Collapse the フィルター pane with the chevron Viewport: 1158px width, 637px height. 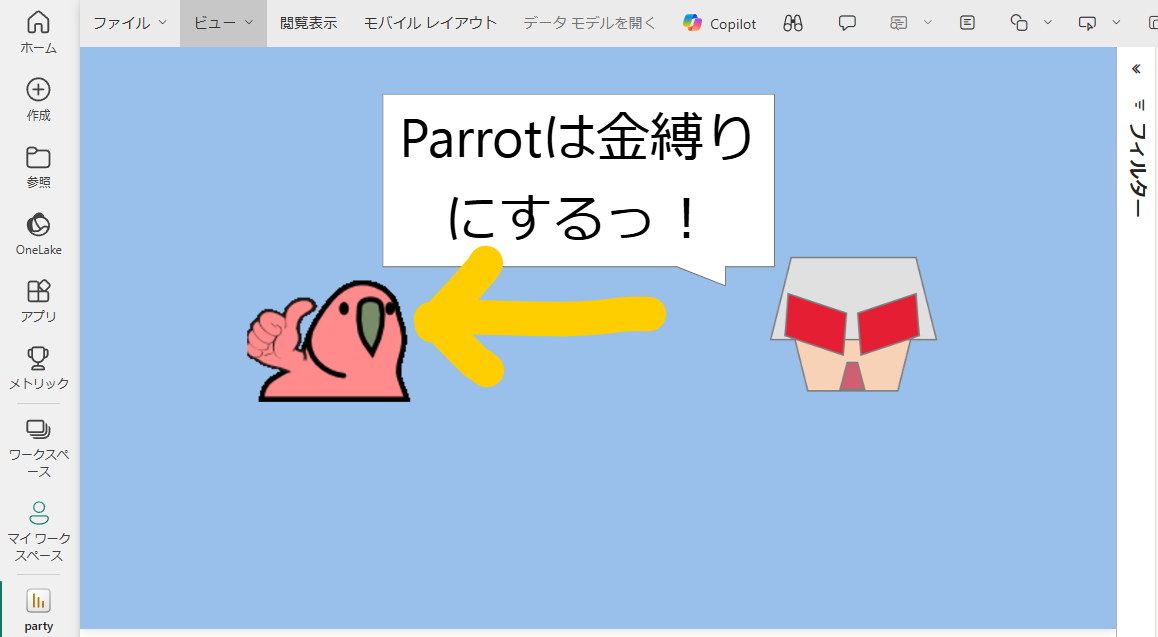coord(1136,69)
